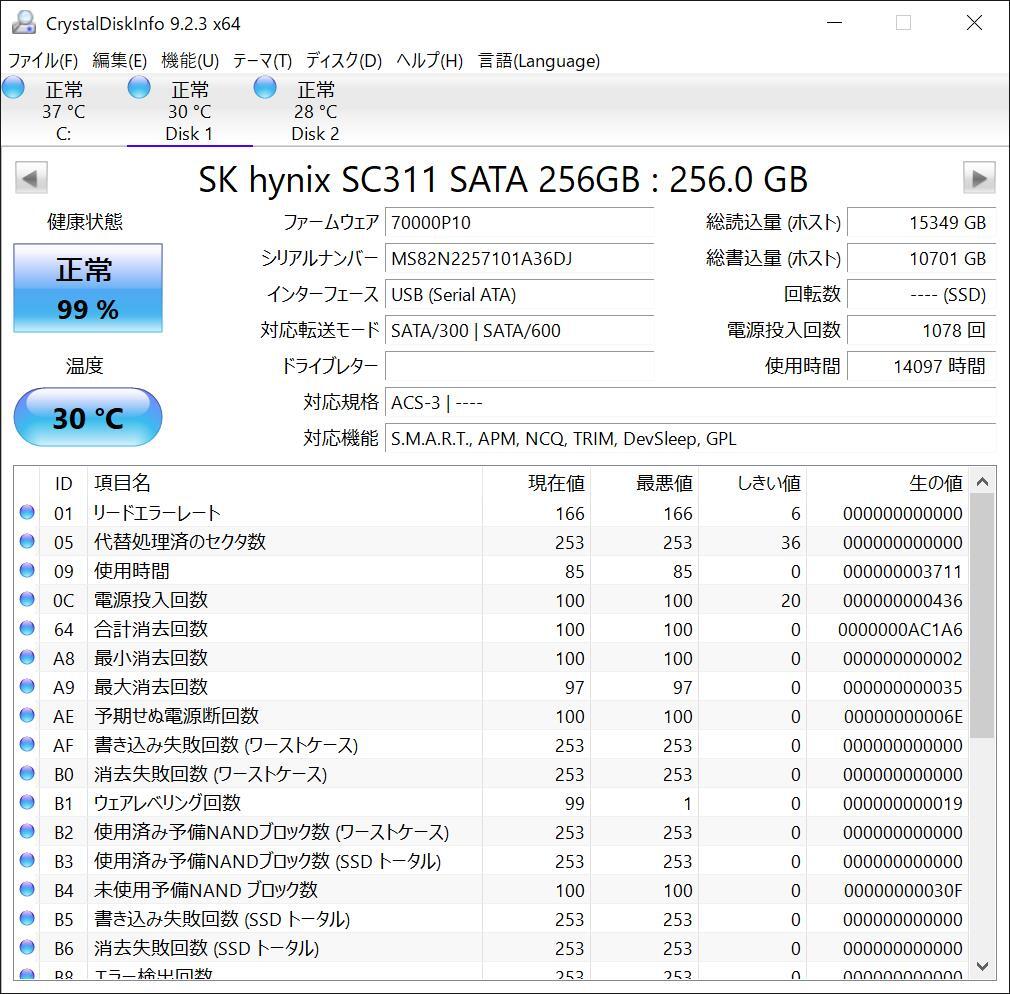
Task: Select the C: drive tab
Action: pos(63,111)
